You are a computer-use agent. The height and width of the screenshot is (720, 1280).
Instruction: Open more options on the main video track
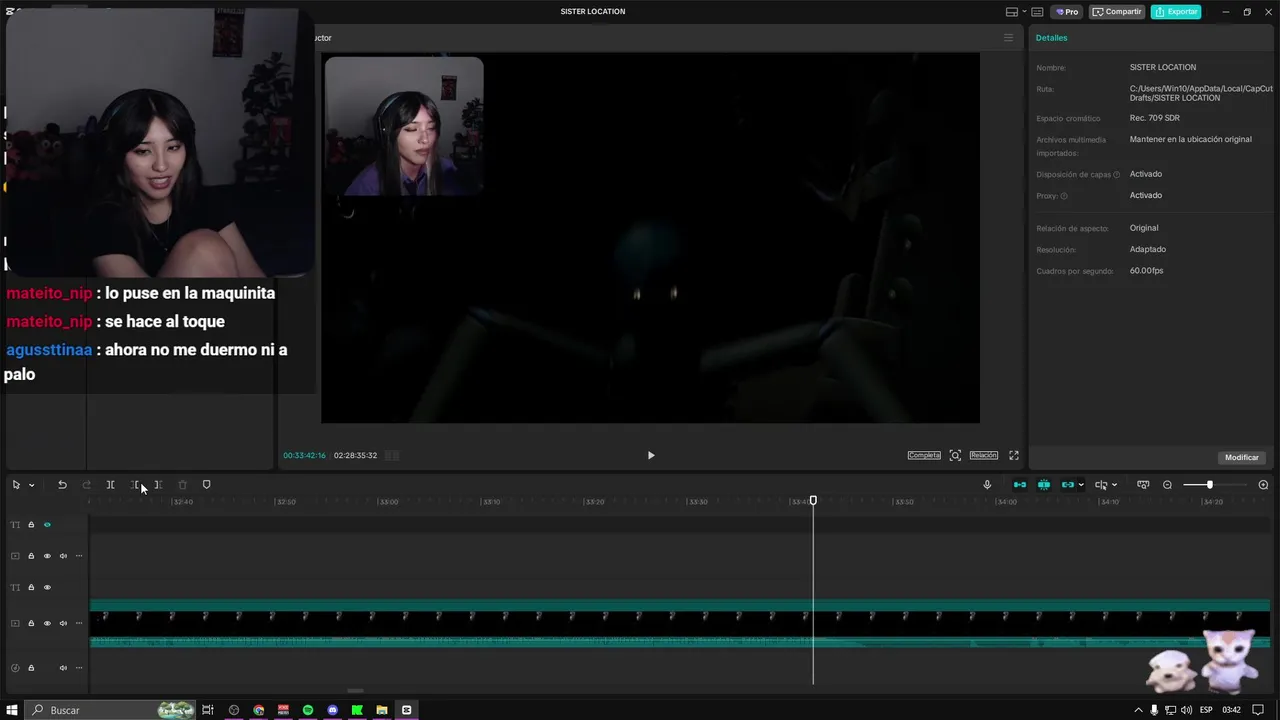(x=79, y=623)
